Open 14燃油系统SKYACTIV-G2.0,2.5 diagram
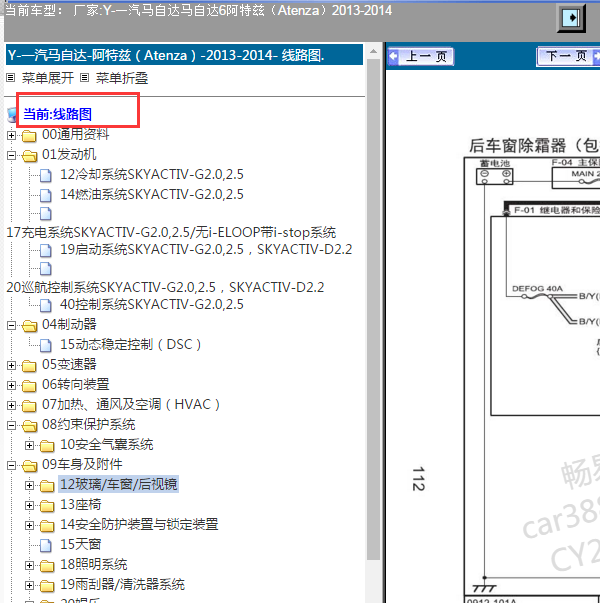 point(152,195)
